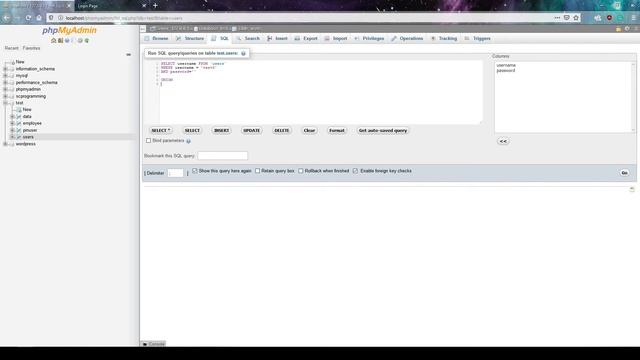Click the 'Bookmark this SQL query' input field
The image size is (640, 360).
point(222,156)
